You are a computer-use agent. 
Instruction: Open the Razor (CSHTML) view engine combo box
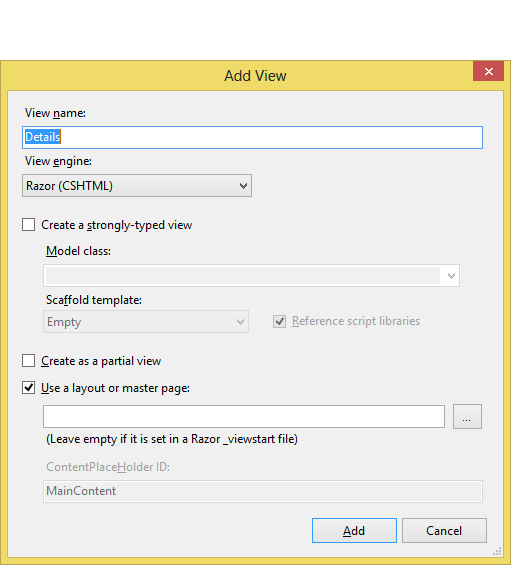click(x=137, y=186)
